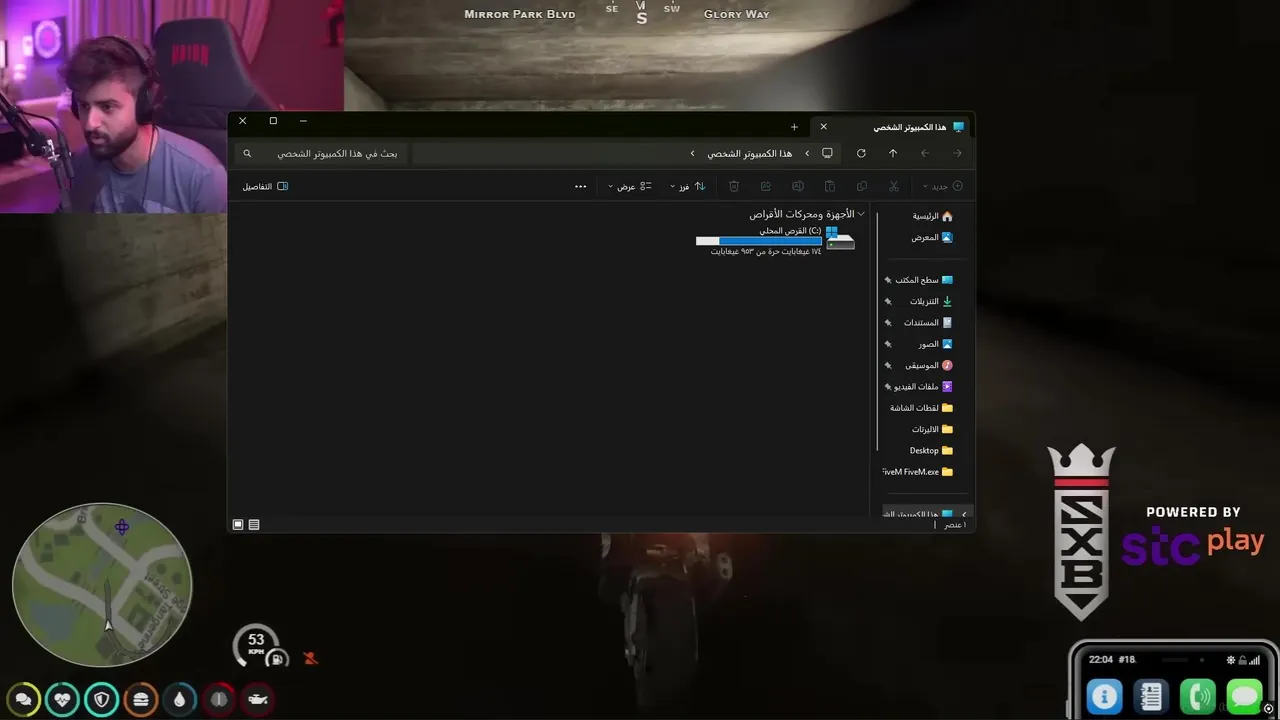Screen dimensions: 1280x720
Task: Select the القرص المحلي (C:) drive
Action: (x=776, y=241)
